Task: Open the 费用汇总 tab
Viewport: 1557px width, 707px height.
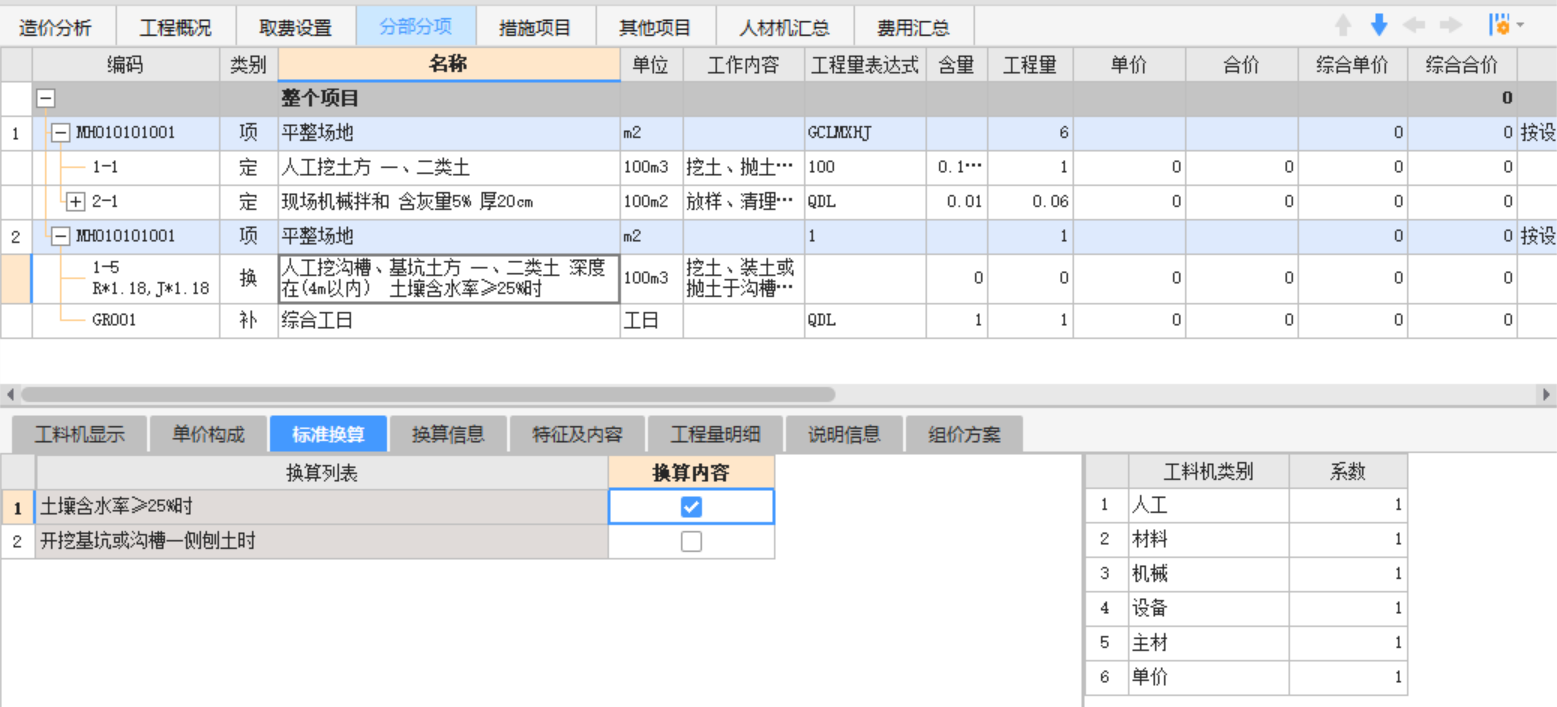Action: click(913, 27)
